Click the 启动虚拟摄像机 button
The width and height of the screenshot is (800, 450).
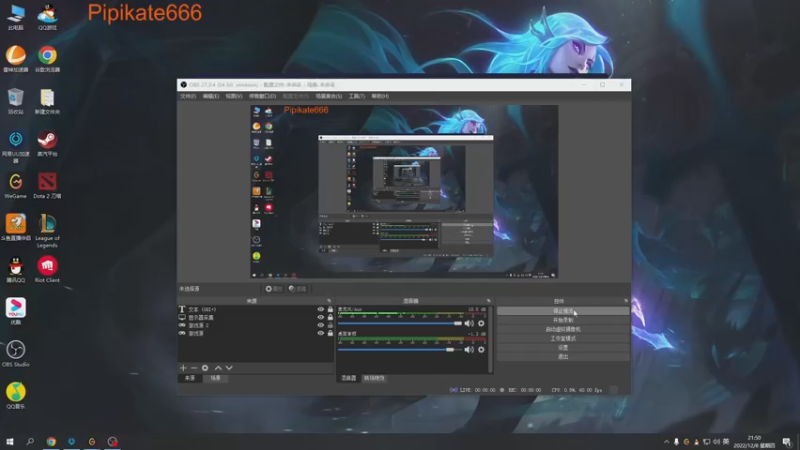[x=563, y=329]
